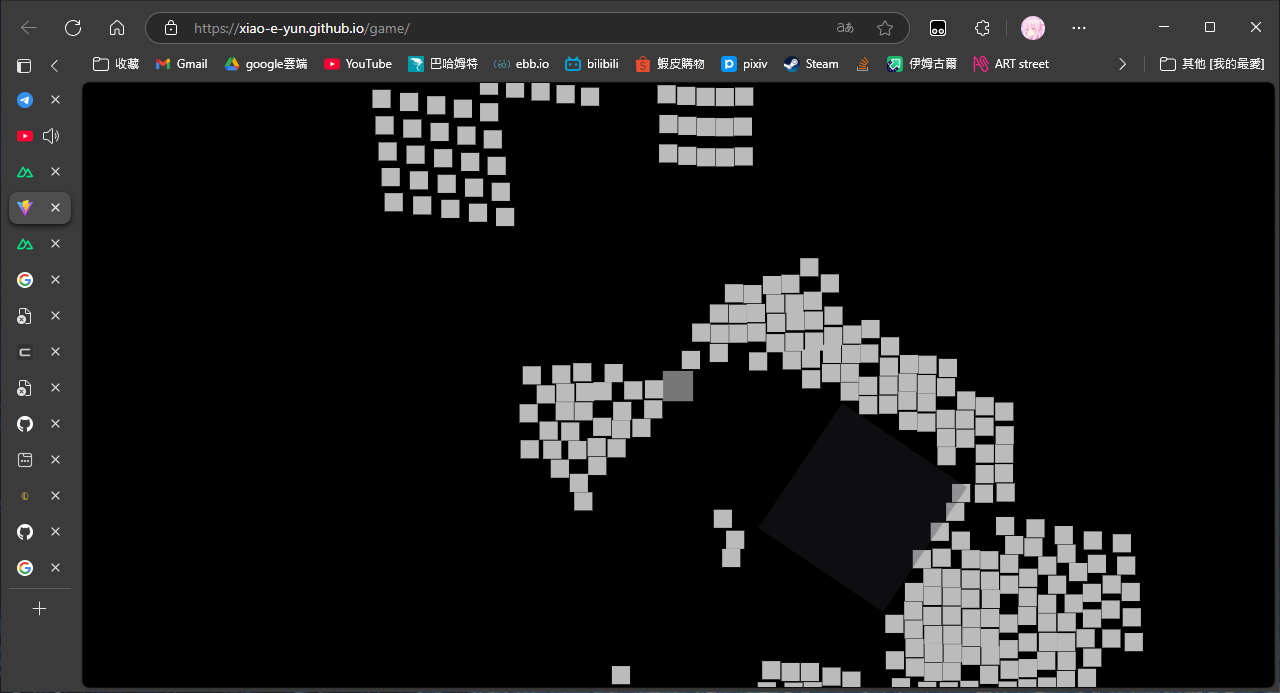Favorite this page with the star icon
Screen dimensions: 1280x693
(884, 28)
